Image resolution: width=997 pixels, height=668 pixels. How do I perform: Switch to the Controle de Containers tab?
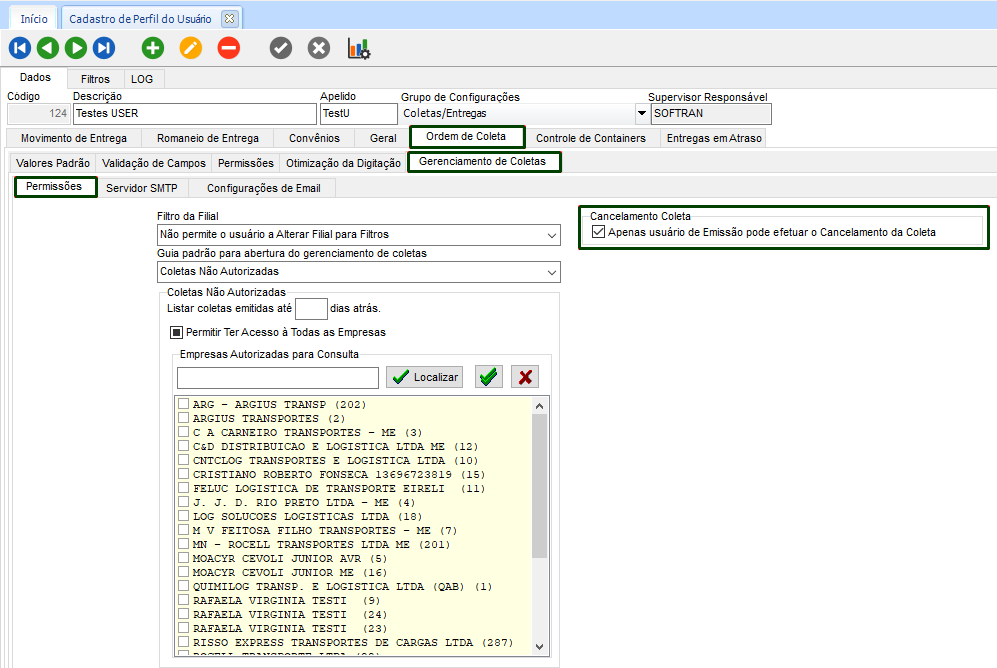590,138
